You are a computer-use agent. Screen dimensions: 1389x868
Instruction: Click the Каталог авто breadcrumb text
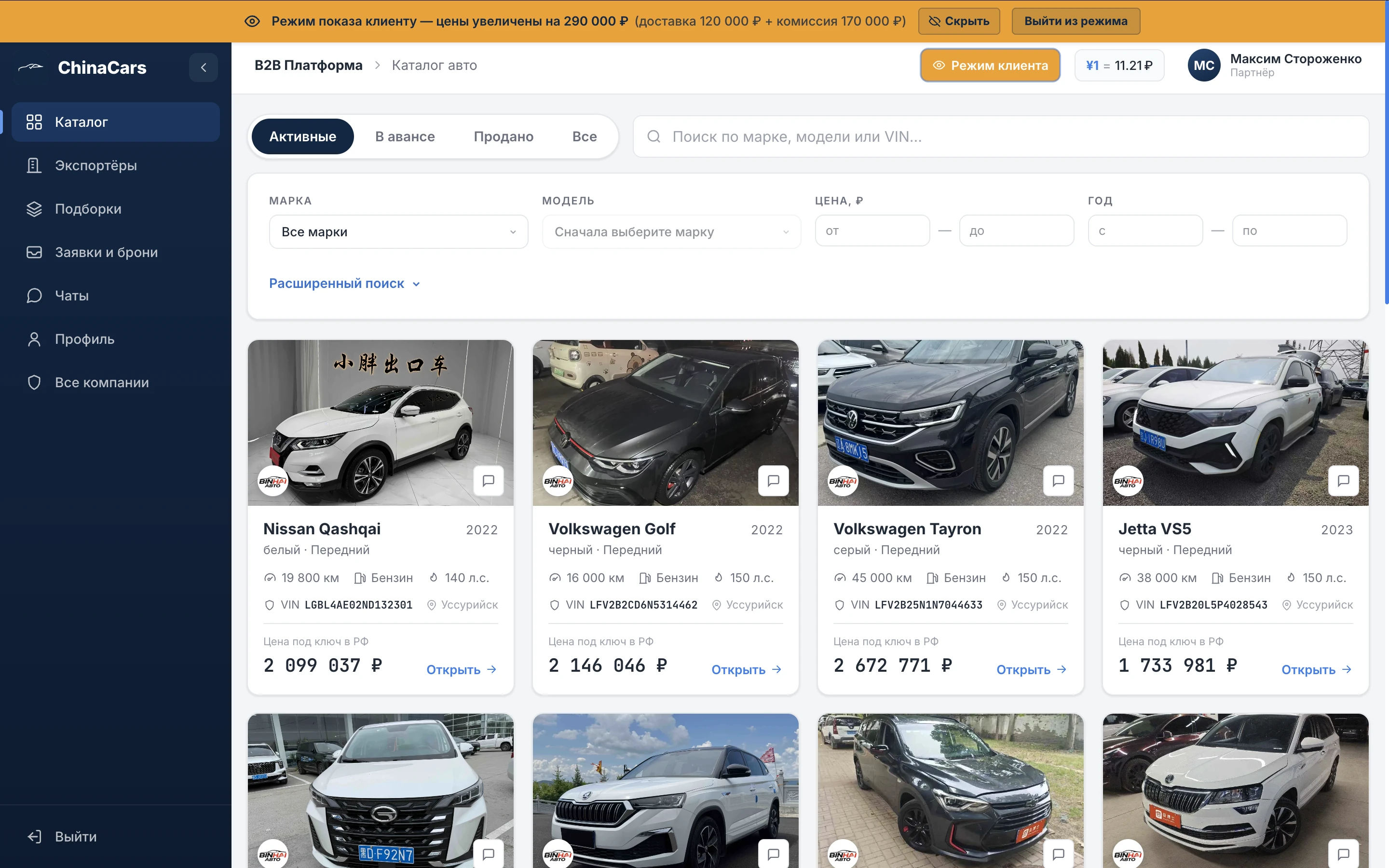click(434, 66)
